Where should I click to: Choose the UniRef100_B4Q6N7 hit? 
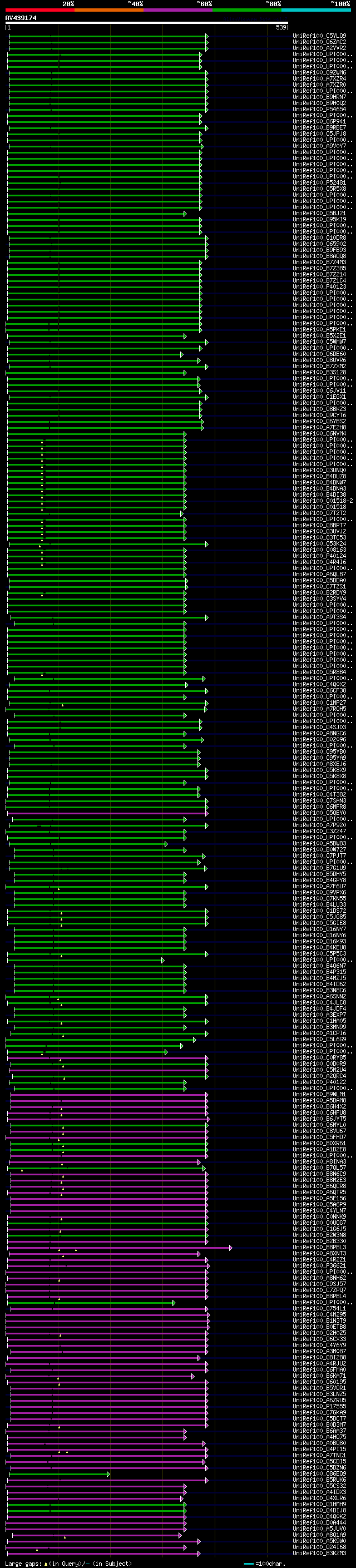[319, 966]
